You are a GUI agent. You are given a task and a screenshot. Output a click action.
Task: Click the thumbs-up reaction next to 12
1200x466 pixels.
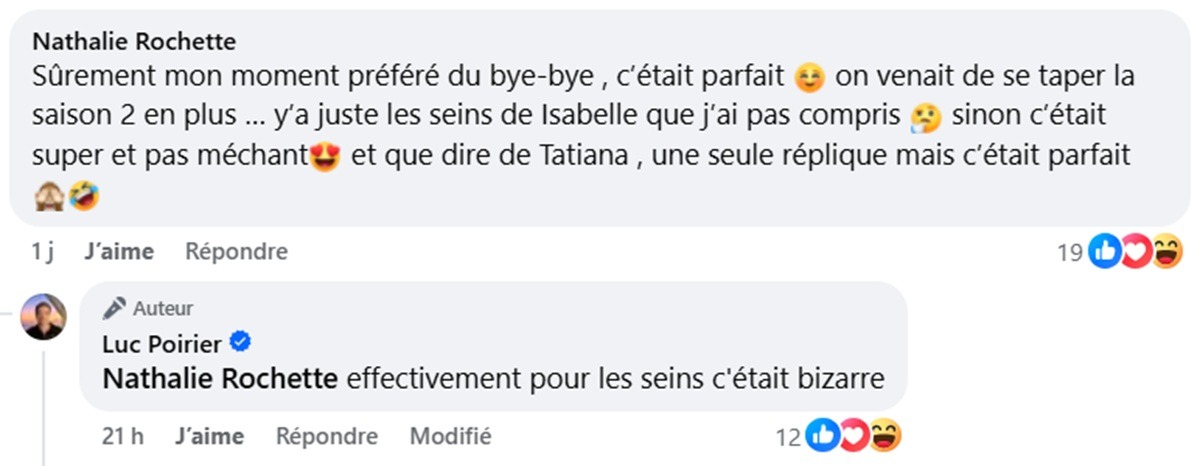pyautogui.click(x=823, y=437)
